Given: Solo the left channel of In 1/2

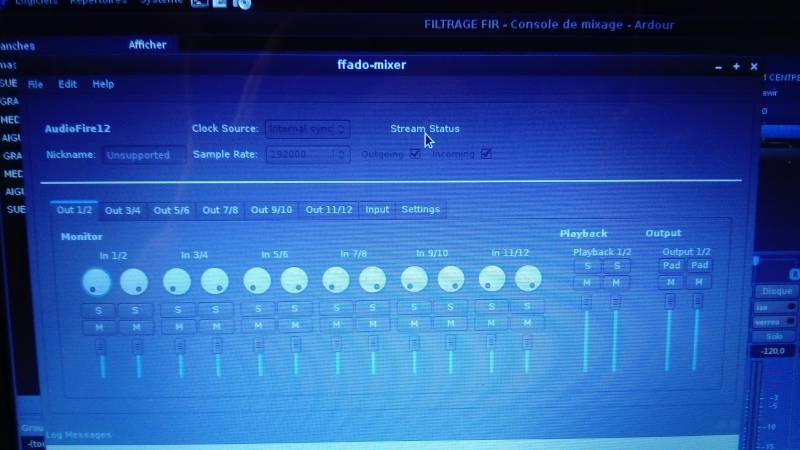Looking at the screenshot, I should 98,310.
